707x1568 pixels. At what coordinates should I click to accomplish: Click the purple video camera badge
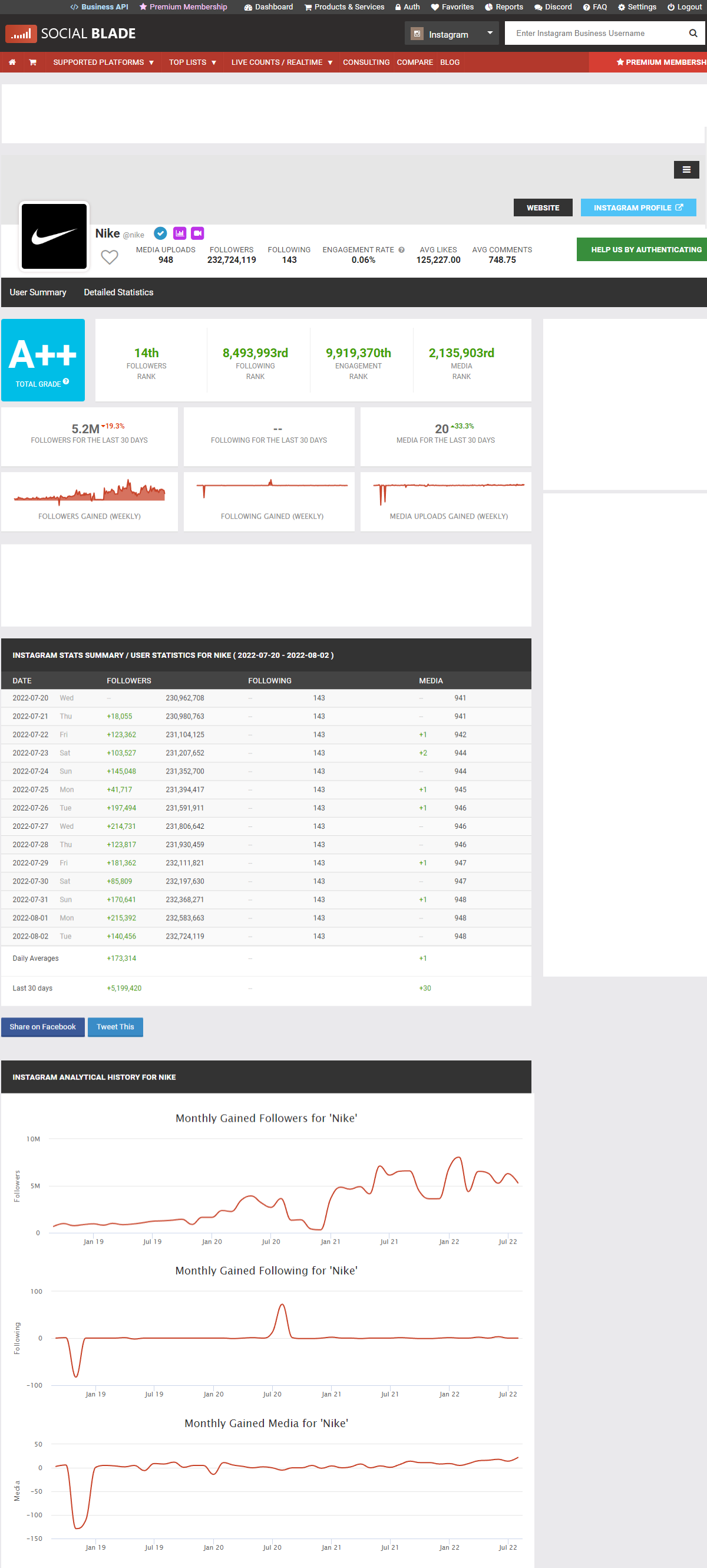point(198,233)
